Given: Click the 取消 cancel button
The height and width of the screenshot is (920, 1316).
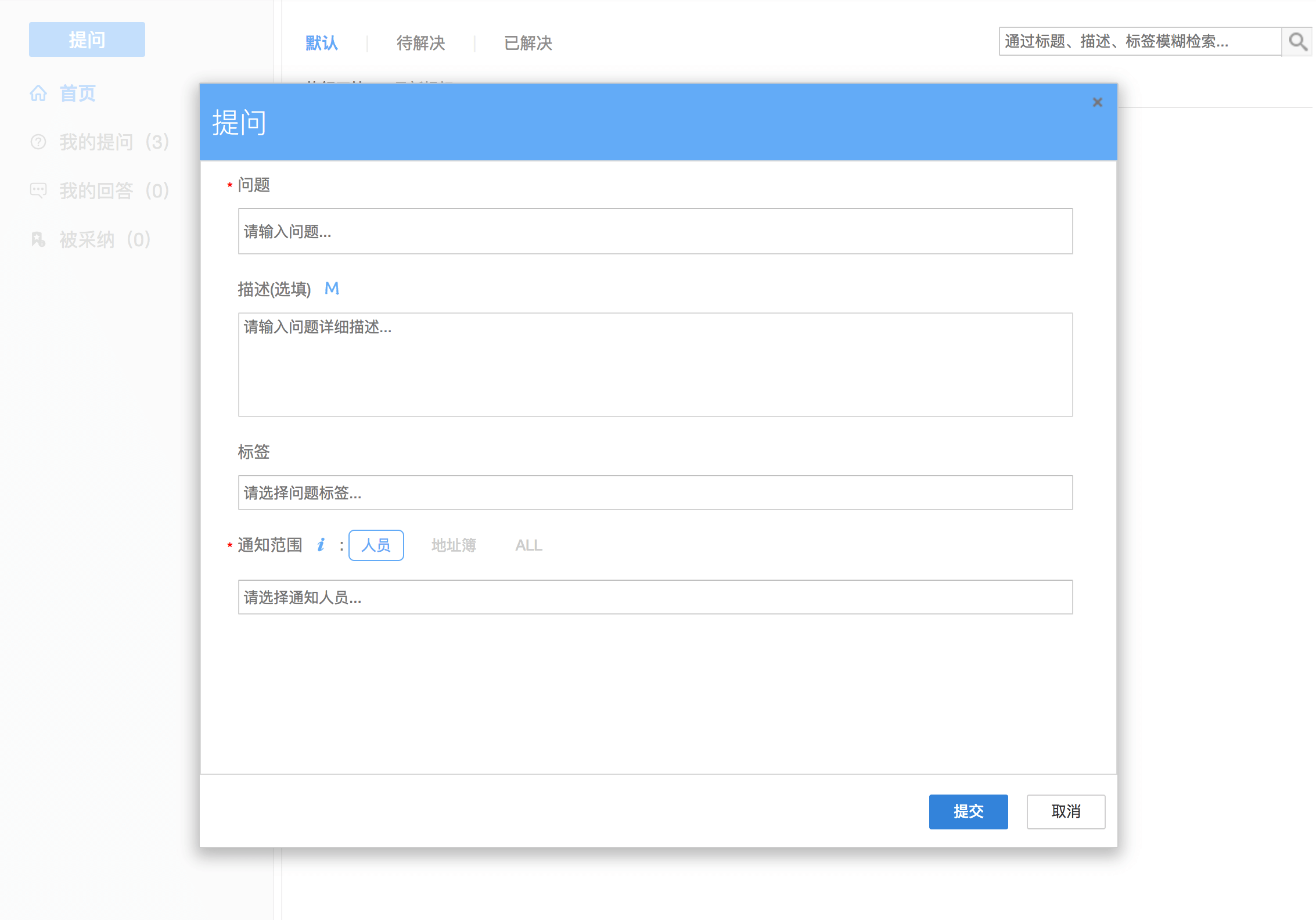Looking at the screenshot, I should [1066, 811].
